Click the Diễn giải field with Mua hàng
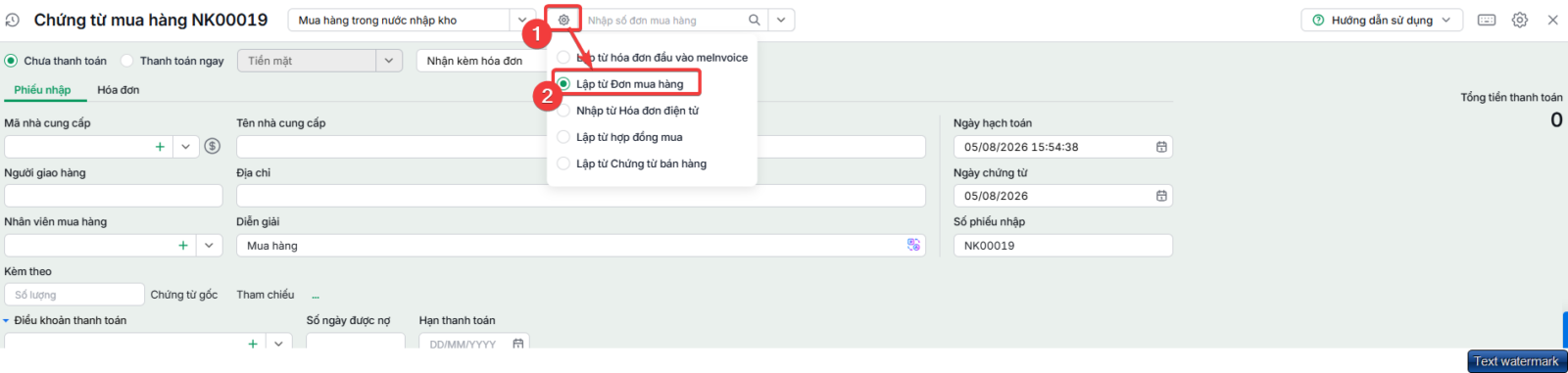Image resolution: width=1568 pixels, height=373 pixels. [x=581, y=246]
